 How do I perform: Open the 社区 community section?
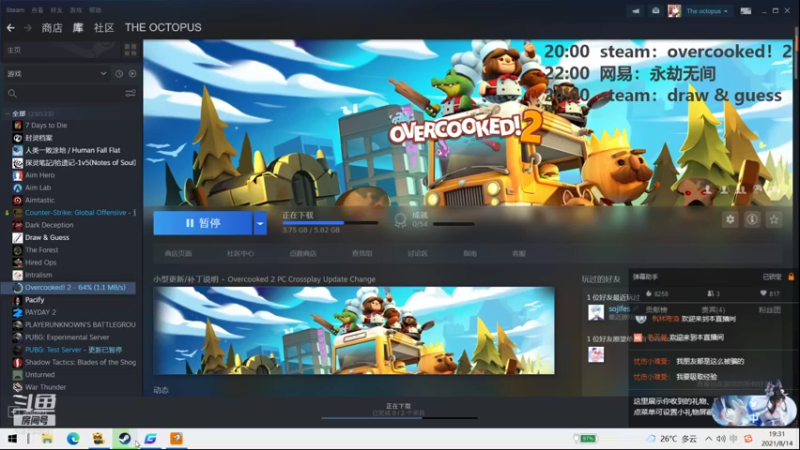[104, 28]
